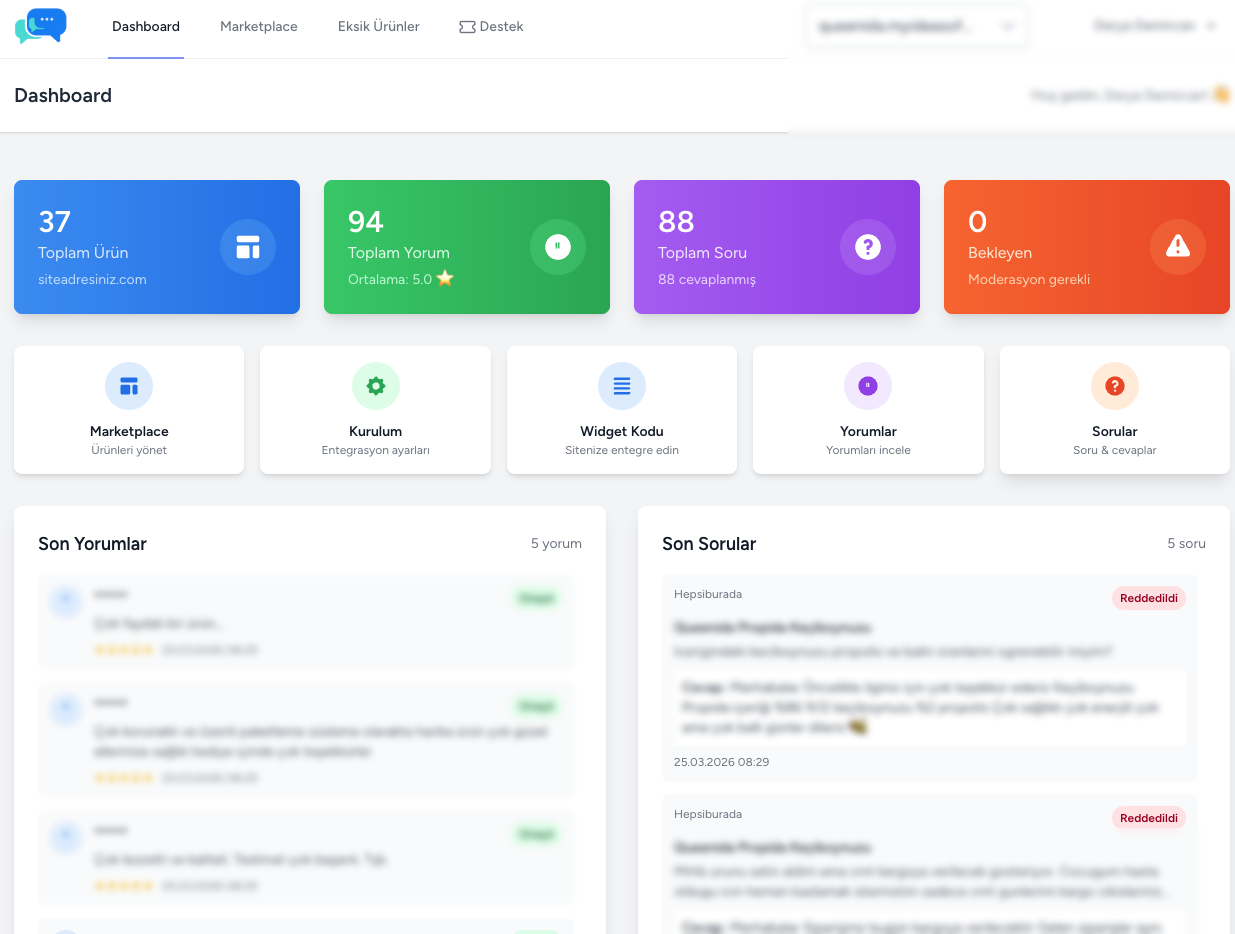This screenshot has width=1235, height=934.
Task: Click the Toplam Yorum quote icon
Action: 557,247
